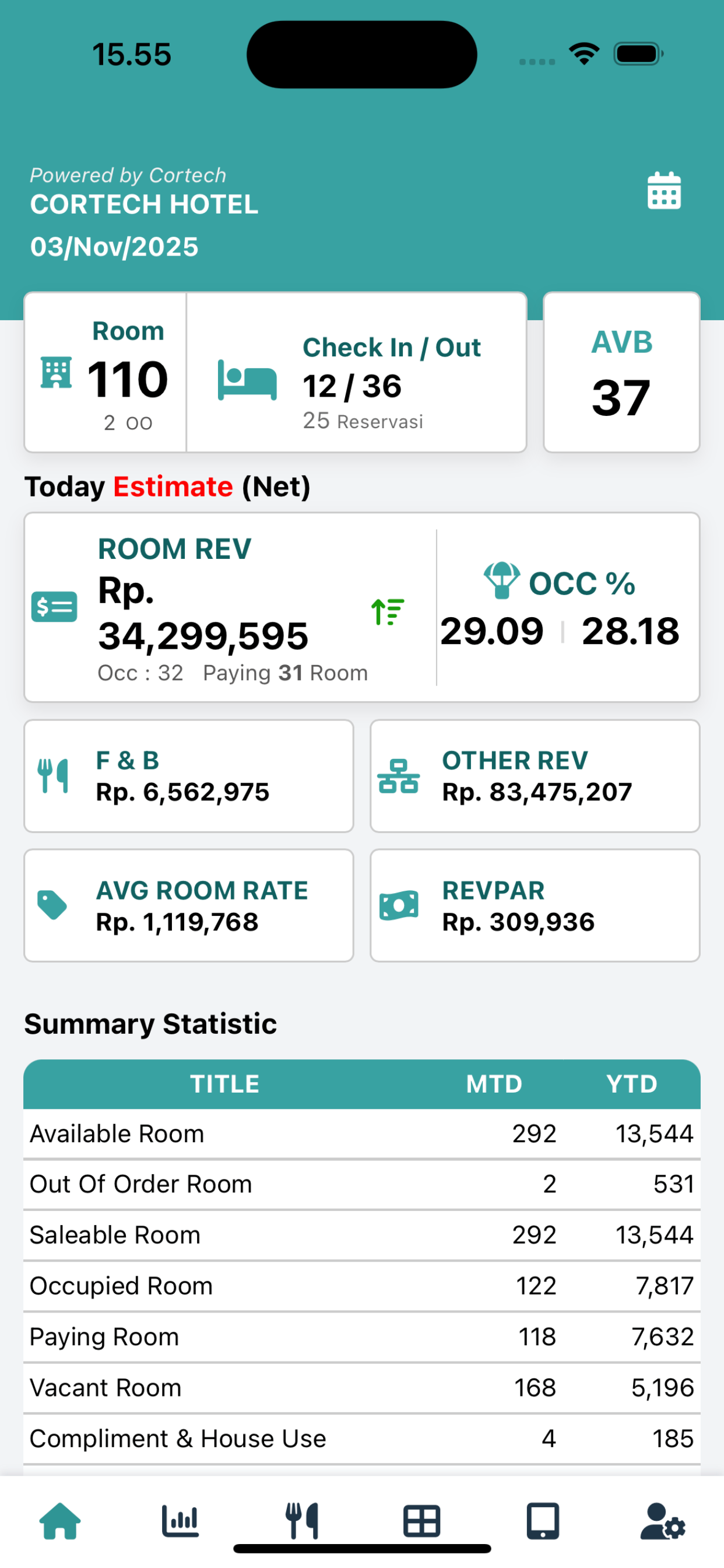
Task: Open the bar chart statistics tab
Action: (180, 1521)
